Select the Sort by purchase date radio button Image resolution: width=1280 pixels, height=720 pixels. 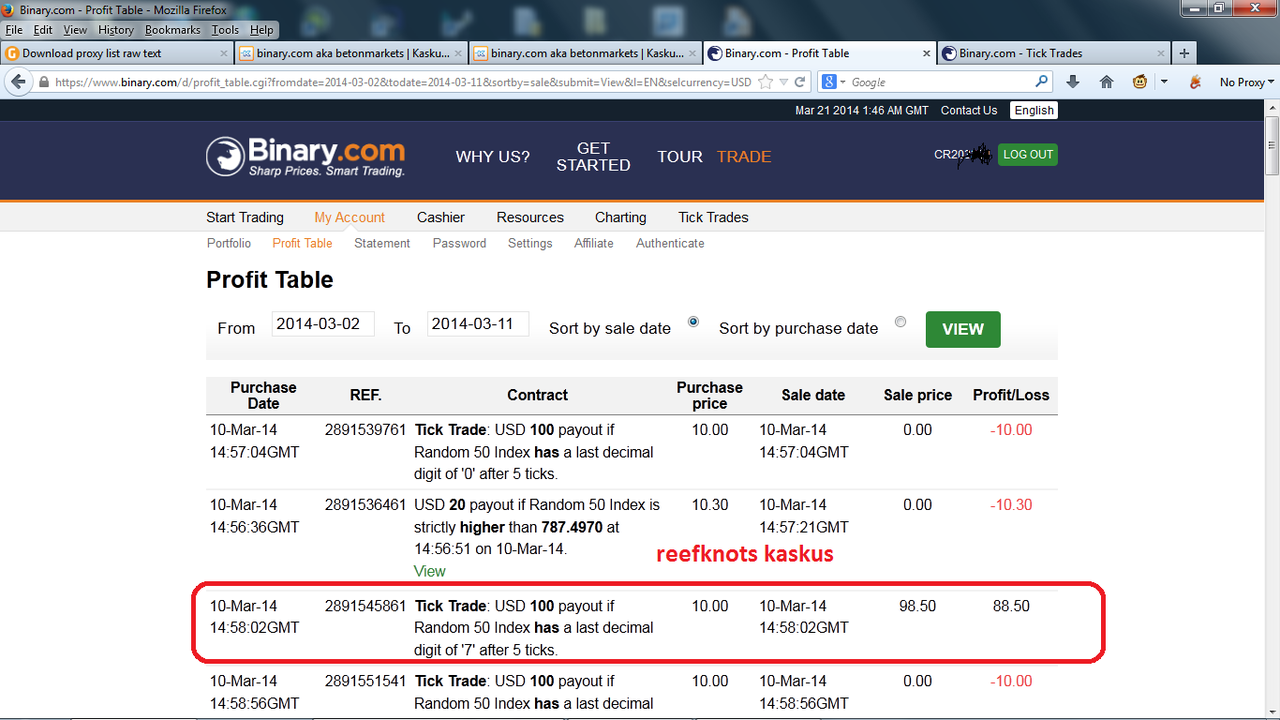coord(901,322)
